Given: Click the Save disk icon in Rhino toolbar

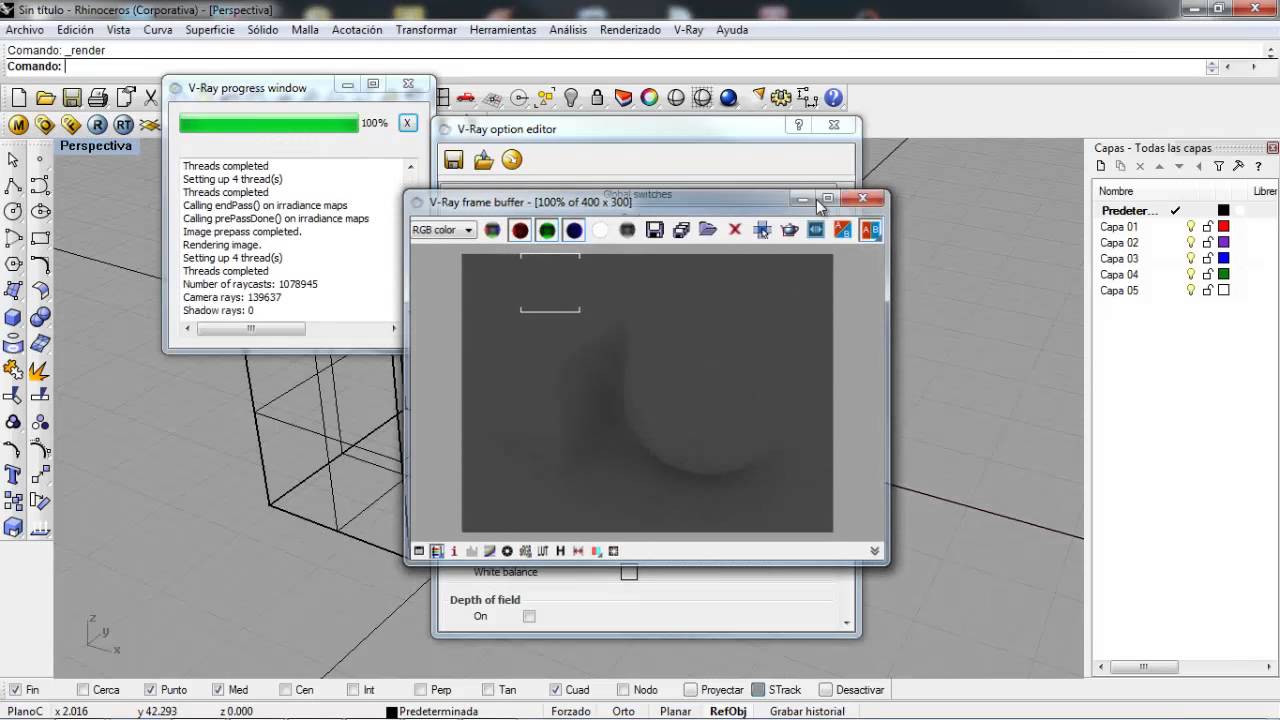Looking at the screenshot, I should tap(72, 98).
